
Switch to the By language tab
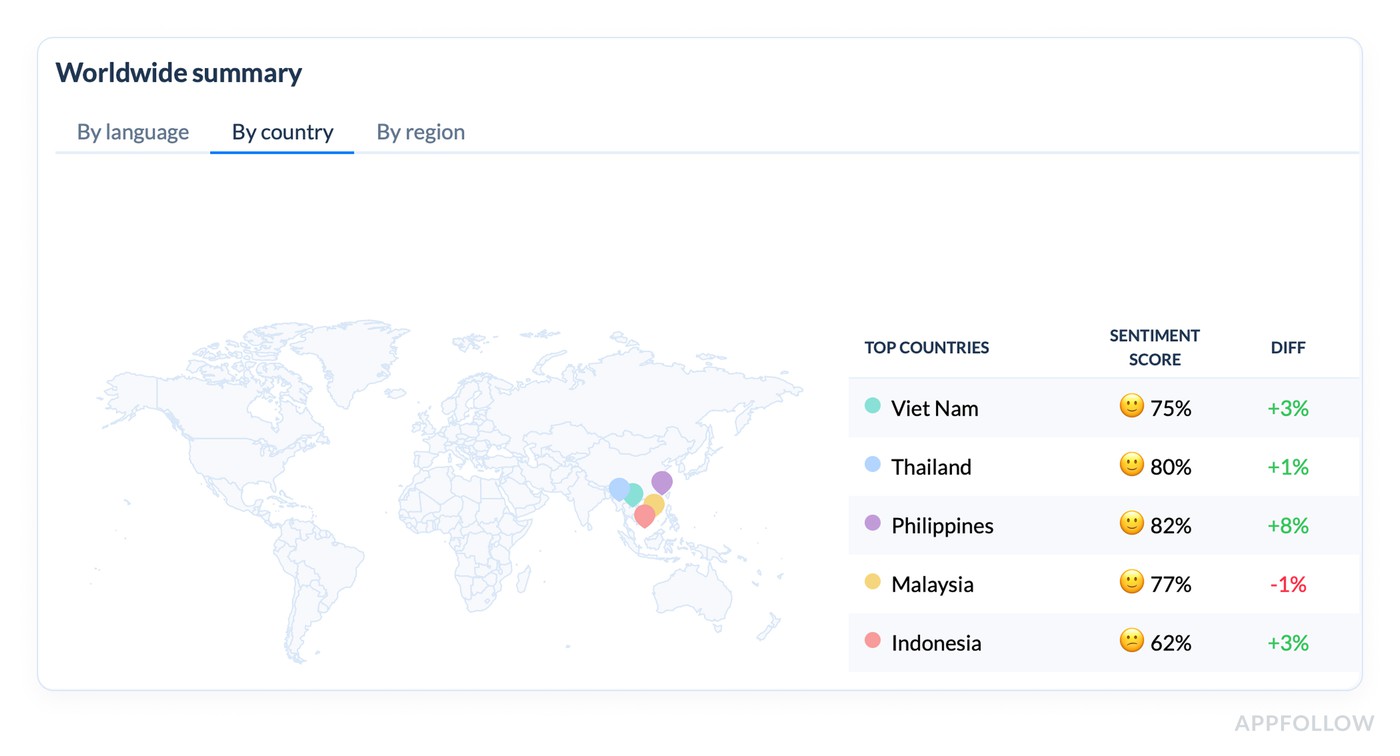(x=133, y=132)
